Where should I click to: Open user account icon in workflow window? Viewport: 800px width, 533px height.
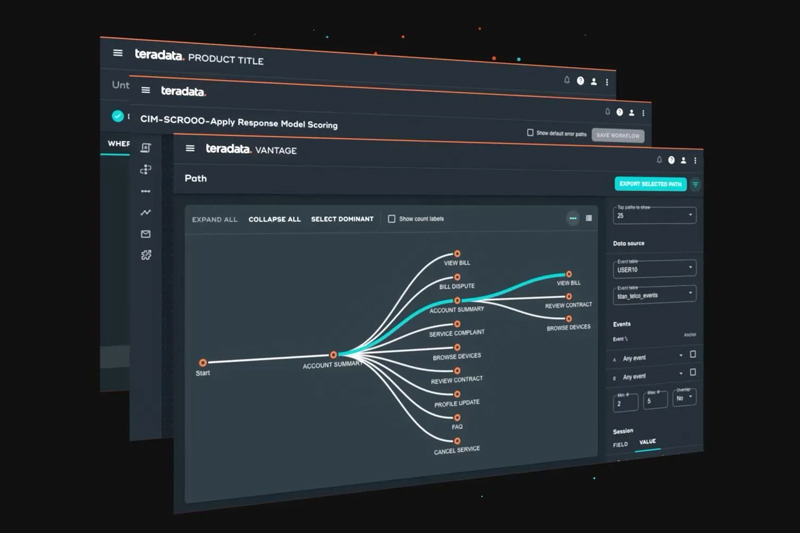coord(632,113)
